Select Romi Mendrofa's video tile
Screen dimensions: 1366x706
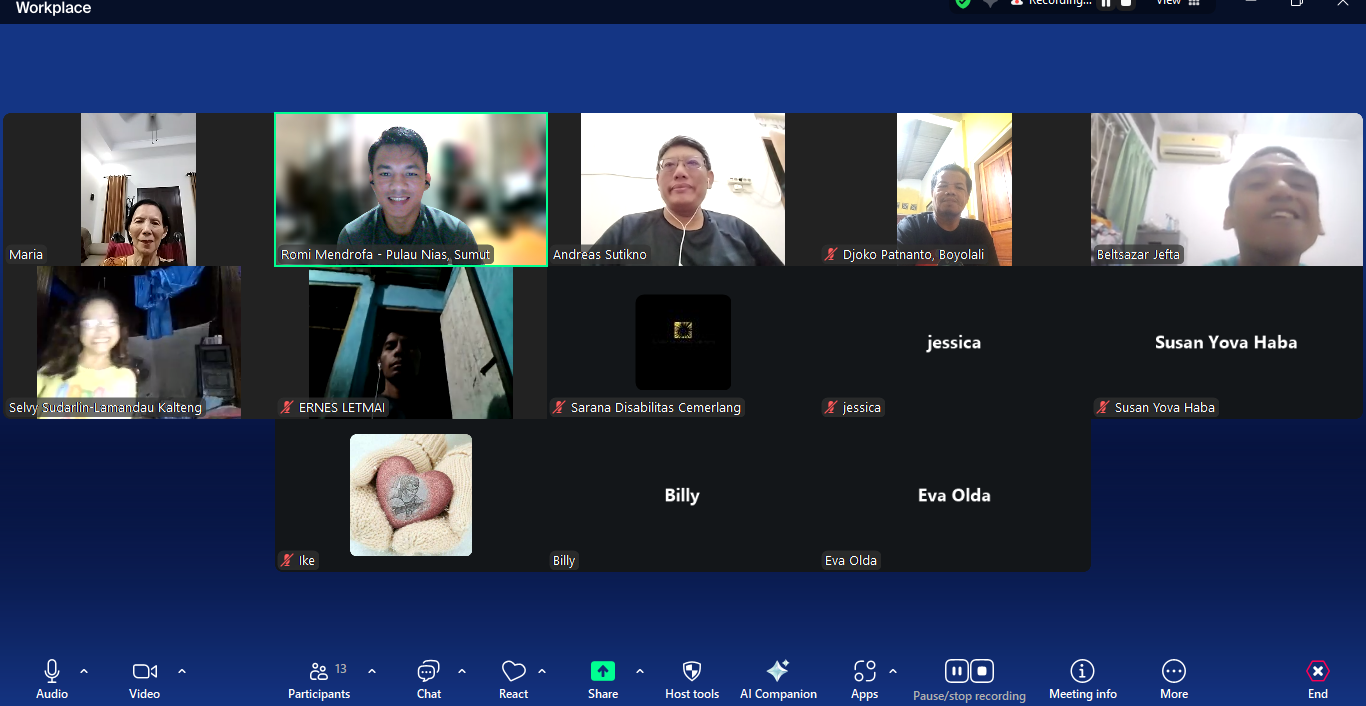click(x=411, y=189)
